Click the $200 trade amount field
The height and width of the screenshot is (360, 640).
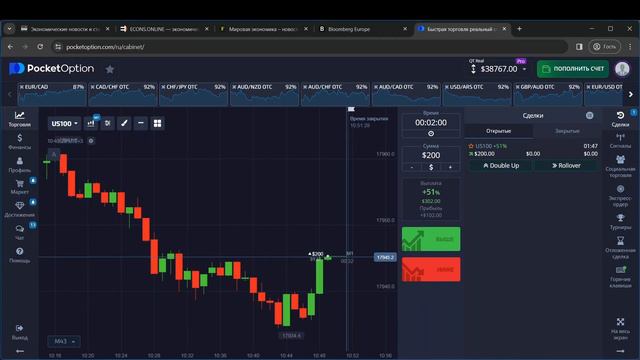(x=431, y=155)
